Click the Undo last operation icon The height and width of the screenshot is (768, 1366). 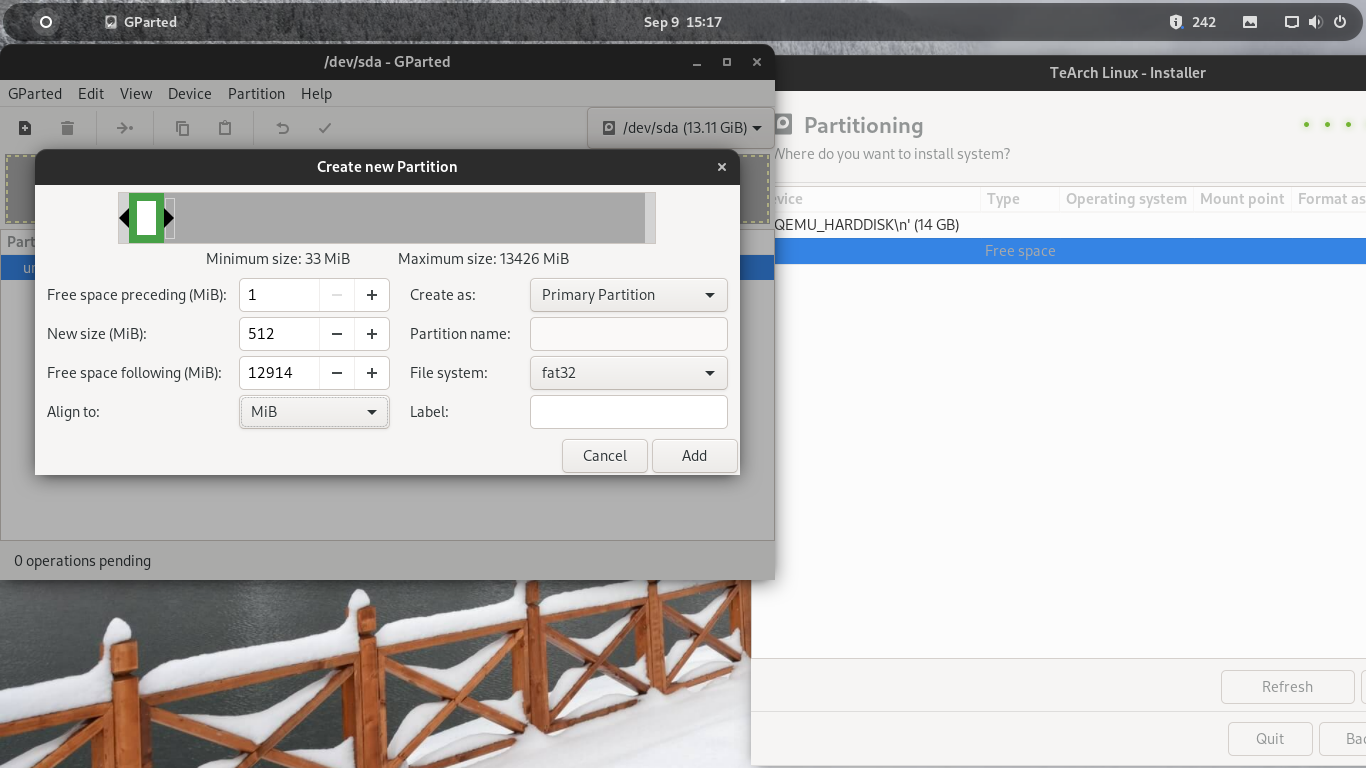(283, 128)
